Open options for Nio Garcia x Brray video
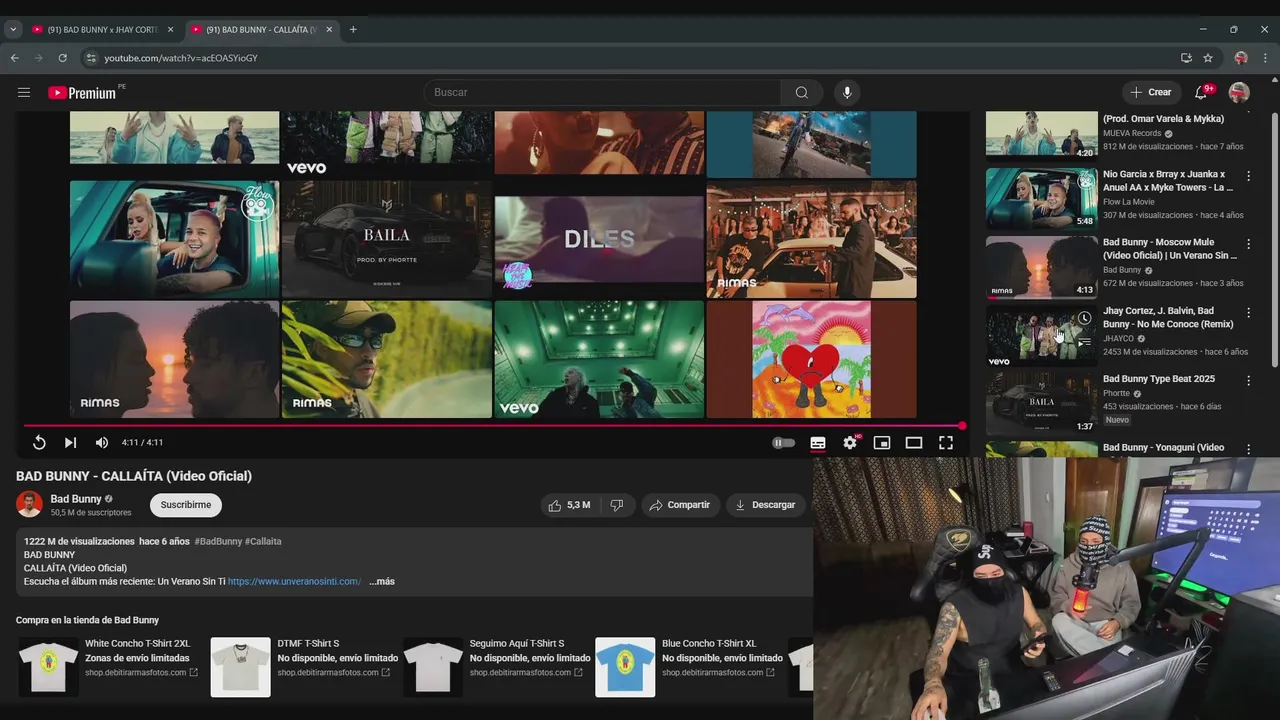 pyautogui.click(x=1248, y=176)
